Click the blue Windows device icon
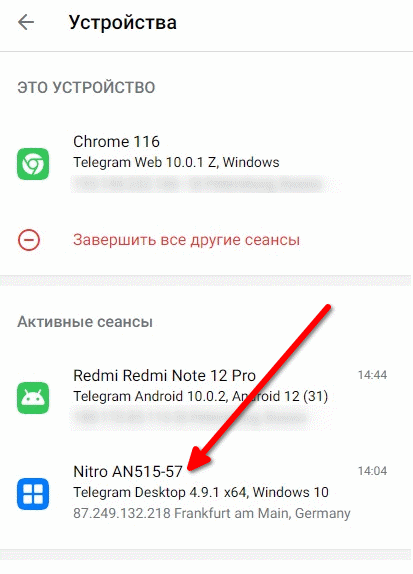The image size is (413, 574). click(33, 494)
